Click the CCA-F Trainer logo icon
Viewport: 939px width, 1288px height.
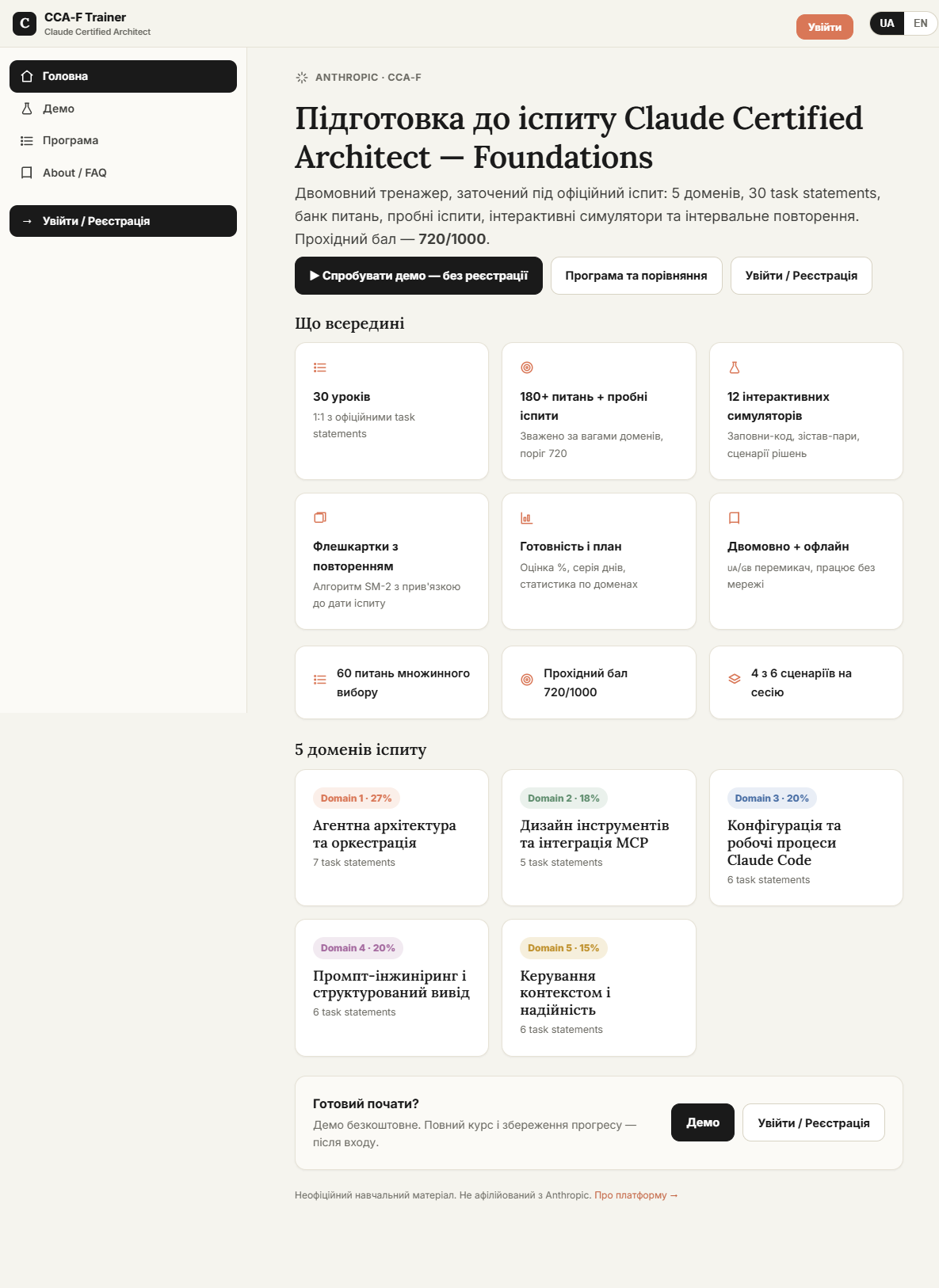coord(25,24)
